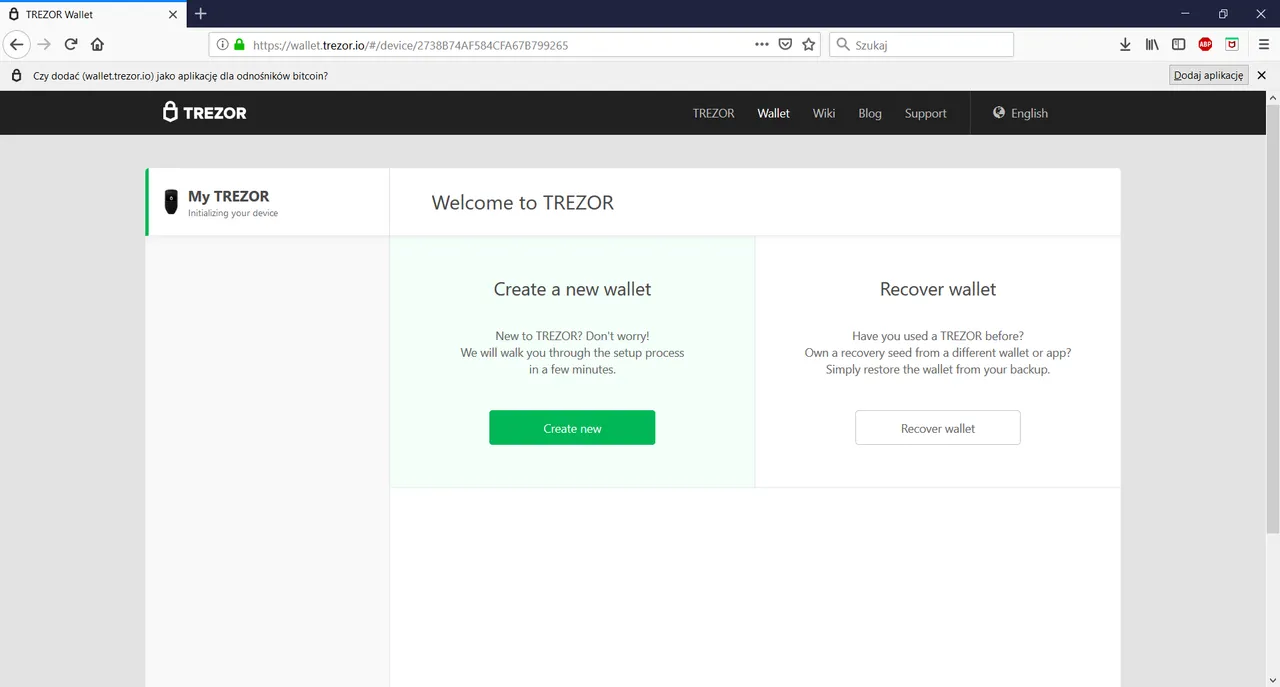This screenshot has width=1280, height=687.
Task: Open the Support page
Action: [925, 113]
